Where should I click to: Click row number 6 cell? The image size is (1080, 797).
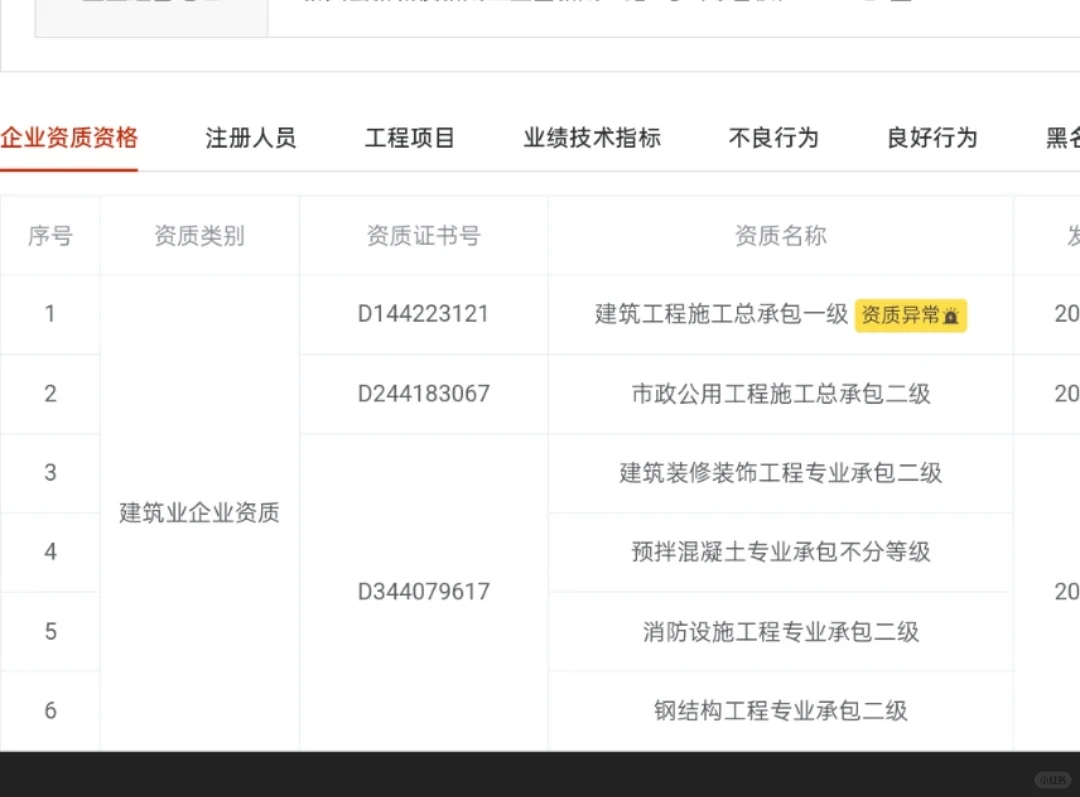point(50,710)
